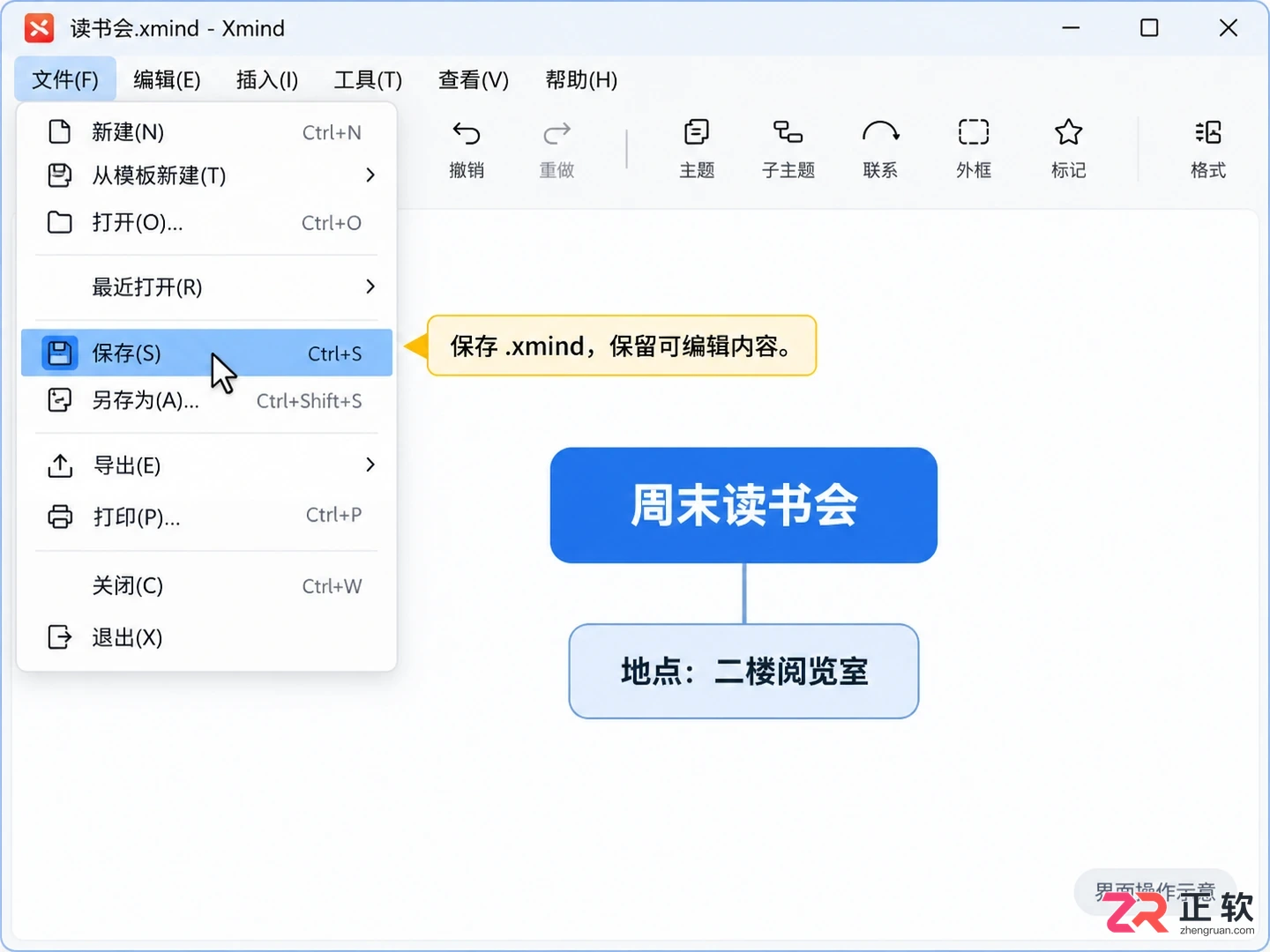The height and width of the screenshot is (952, 1270).
Task: Click the upload icon beside 导出(E)
Action: click(x=59, y=465)
